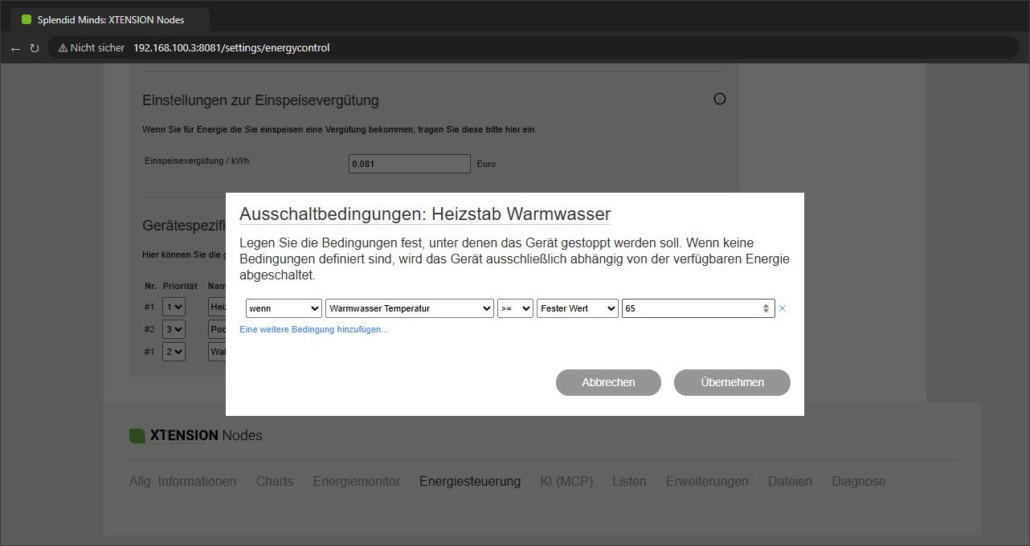Click the green favicon on browser tab
Screen dimensions: 1030x546
26,20
